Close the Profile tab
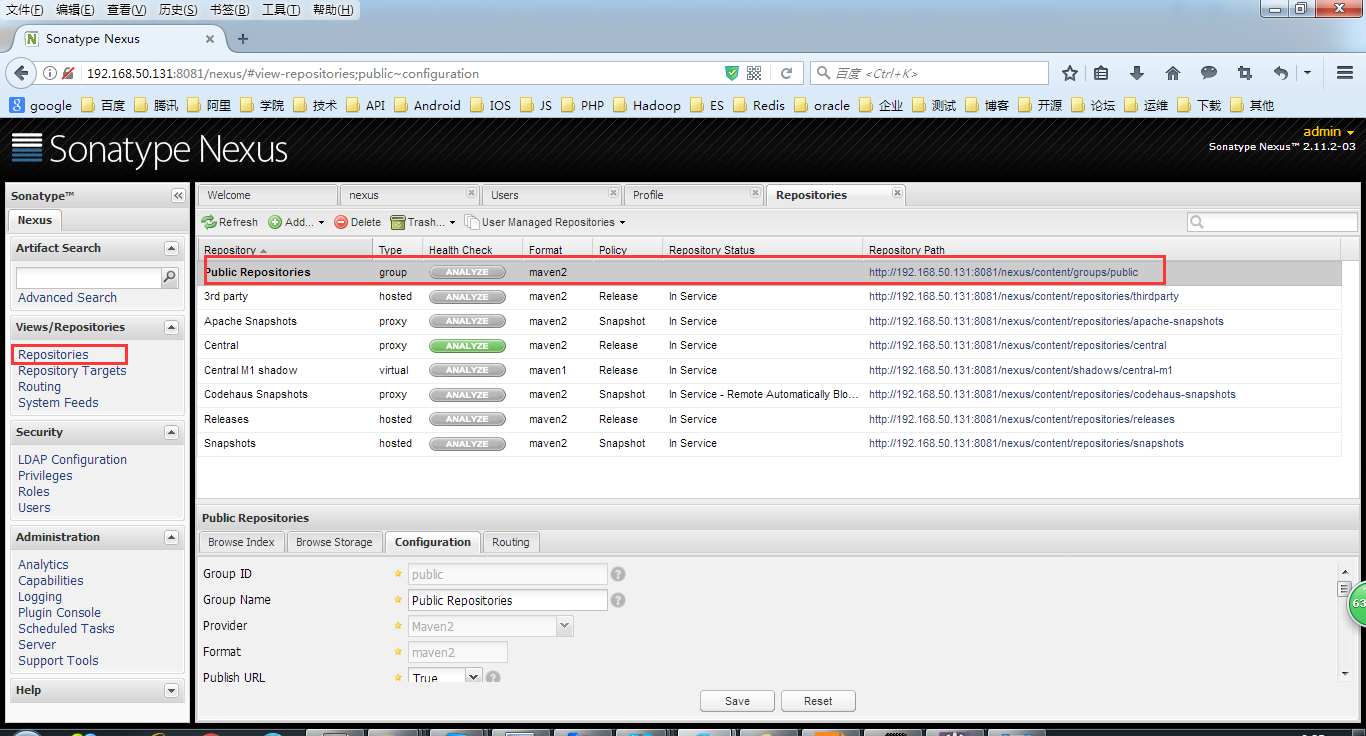The height and width of the screenshot is (736, 1366). (755, 193)
